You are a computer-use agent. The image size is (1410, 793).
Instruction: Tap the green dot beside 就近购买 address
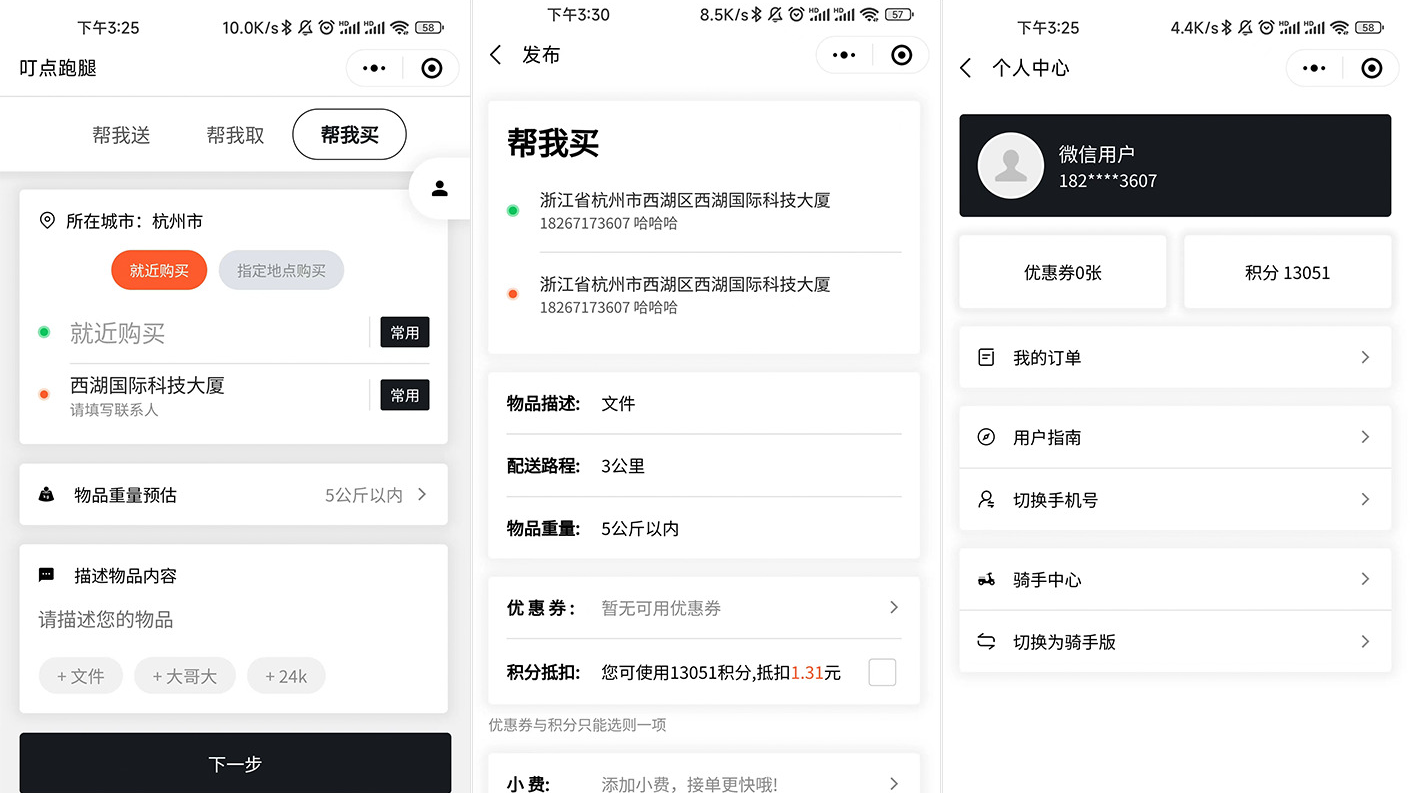point(44,332)
